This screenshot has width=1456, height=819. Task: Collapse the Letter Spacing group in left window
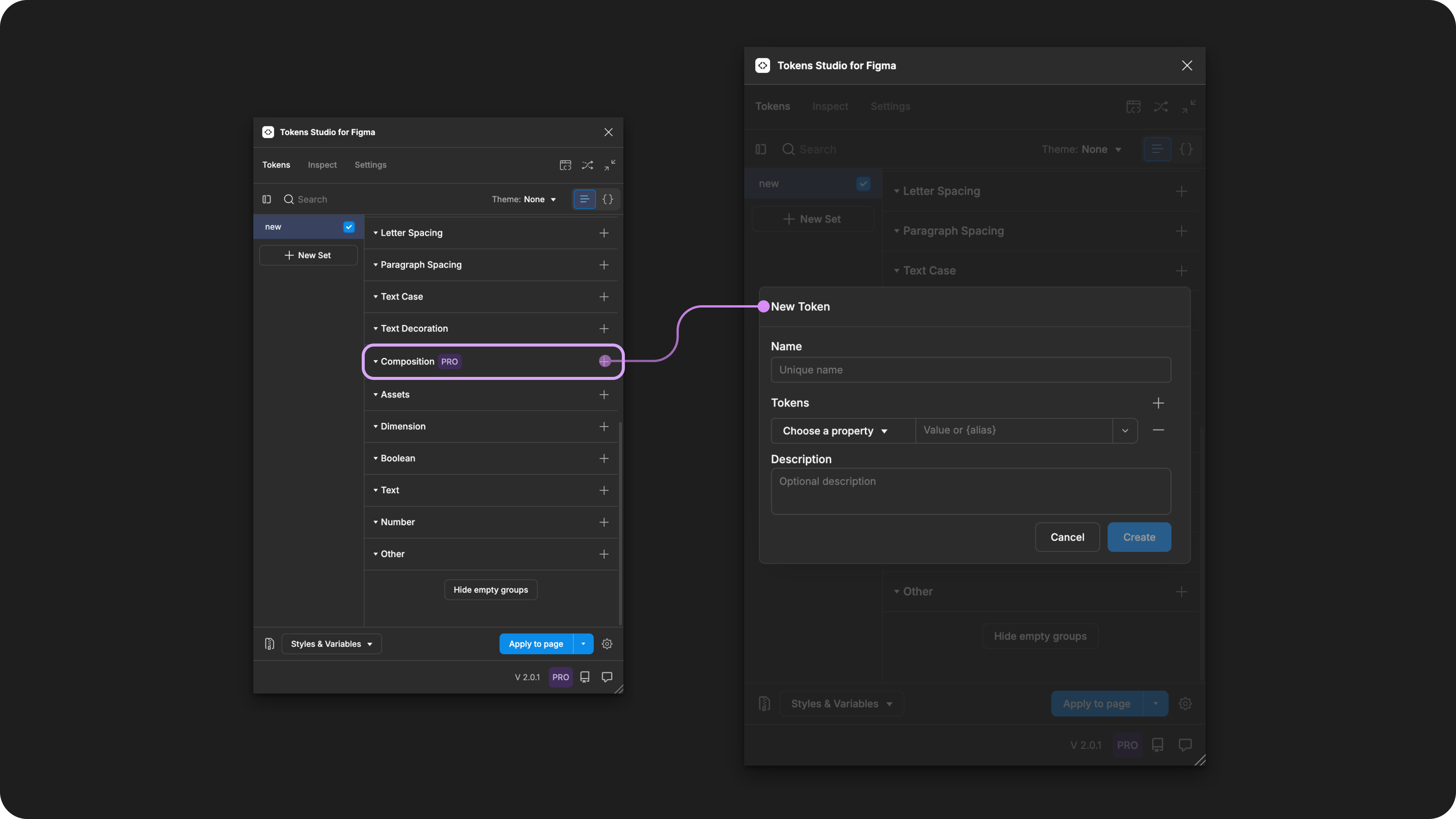click(375, 233)
